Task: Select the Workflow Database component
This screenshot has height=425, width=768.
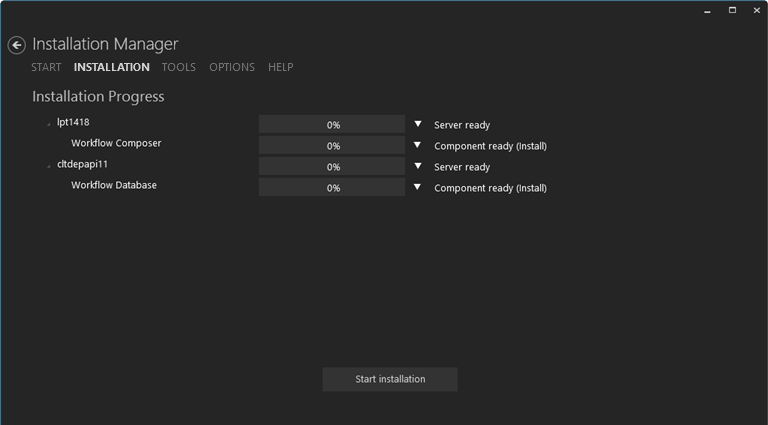Action: point(114,185)
